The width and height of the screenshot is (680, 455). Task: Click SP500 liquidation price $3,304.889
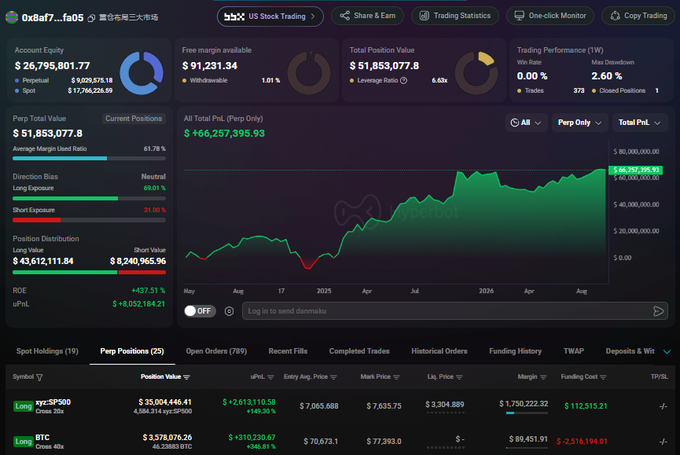tap(445, 405)
